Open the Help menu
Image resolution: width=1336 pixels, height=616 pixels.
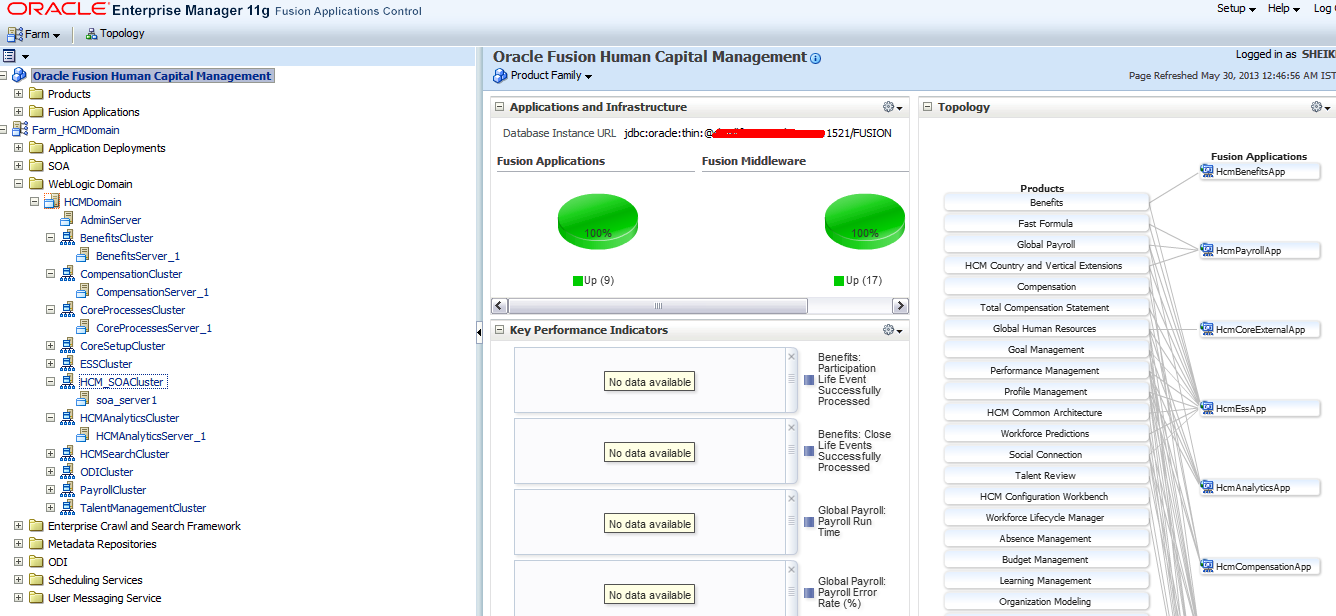point(1284,8)
